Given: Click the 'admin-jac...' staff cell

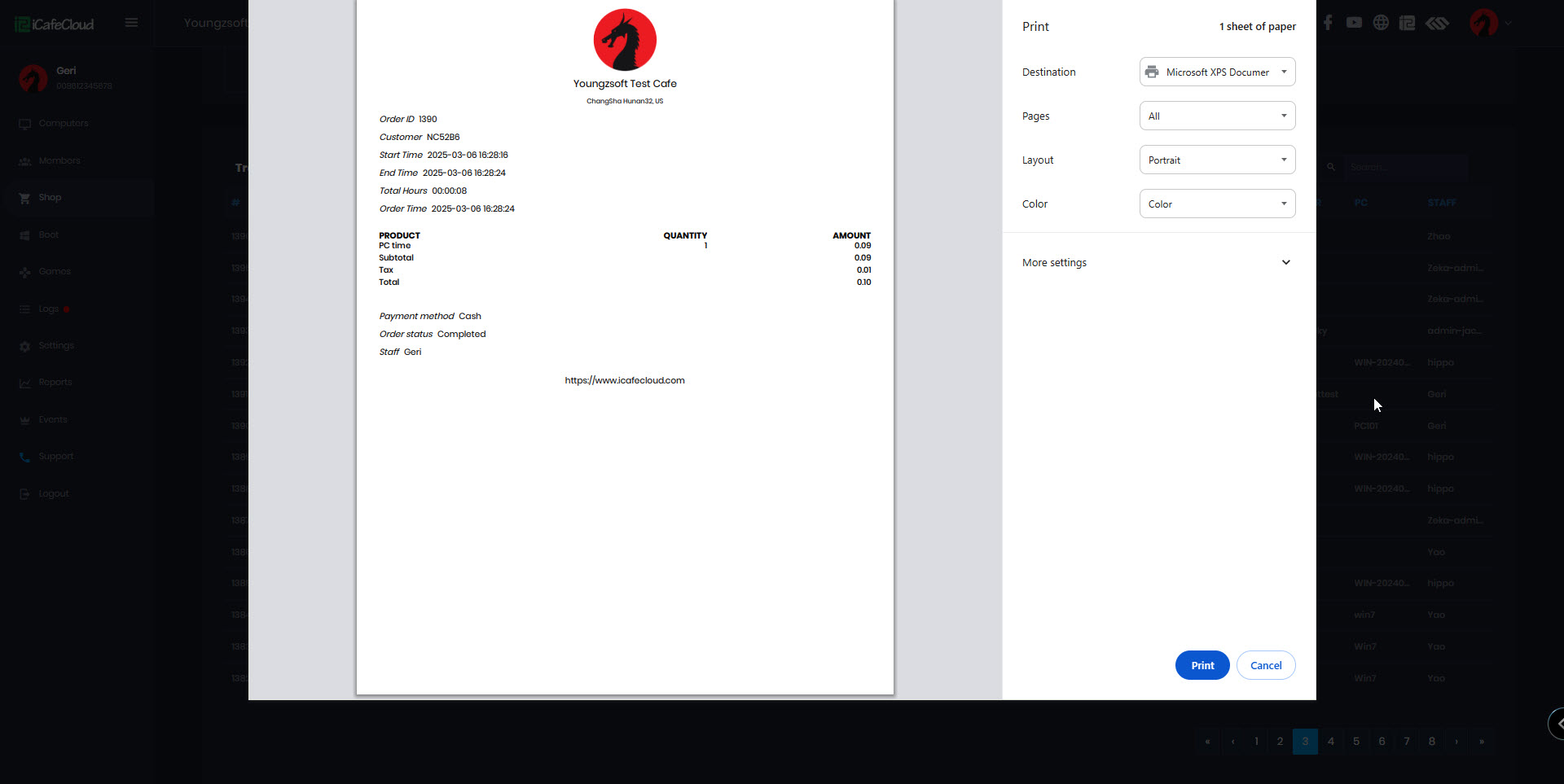Looking at the screenshot, I should 1454,331.
